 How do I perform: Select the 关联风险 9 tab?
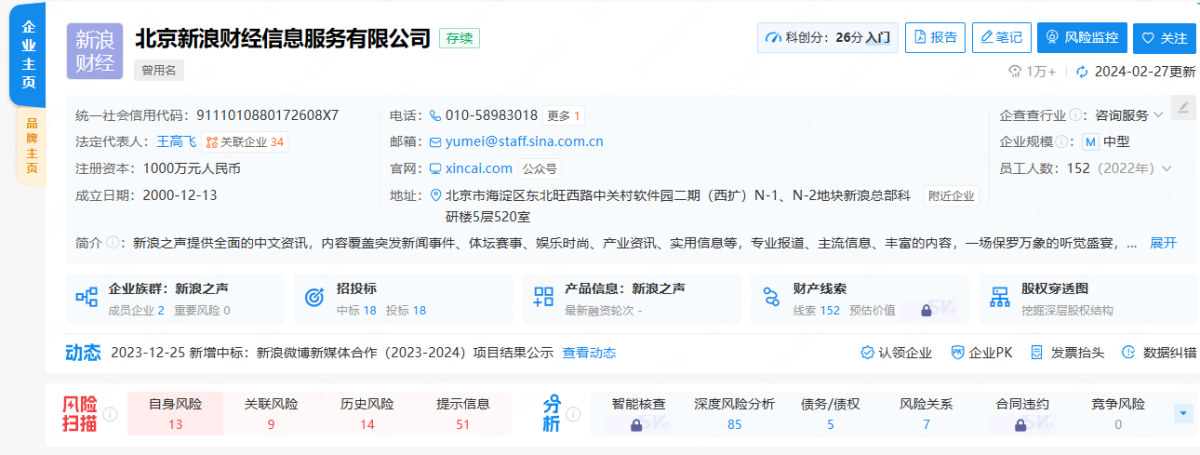pyautogui.click(x=271, y=414)
